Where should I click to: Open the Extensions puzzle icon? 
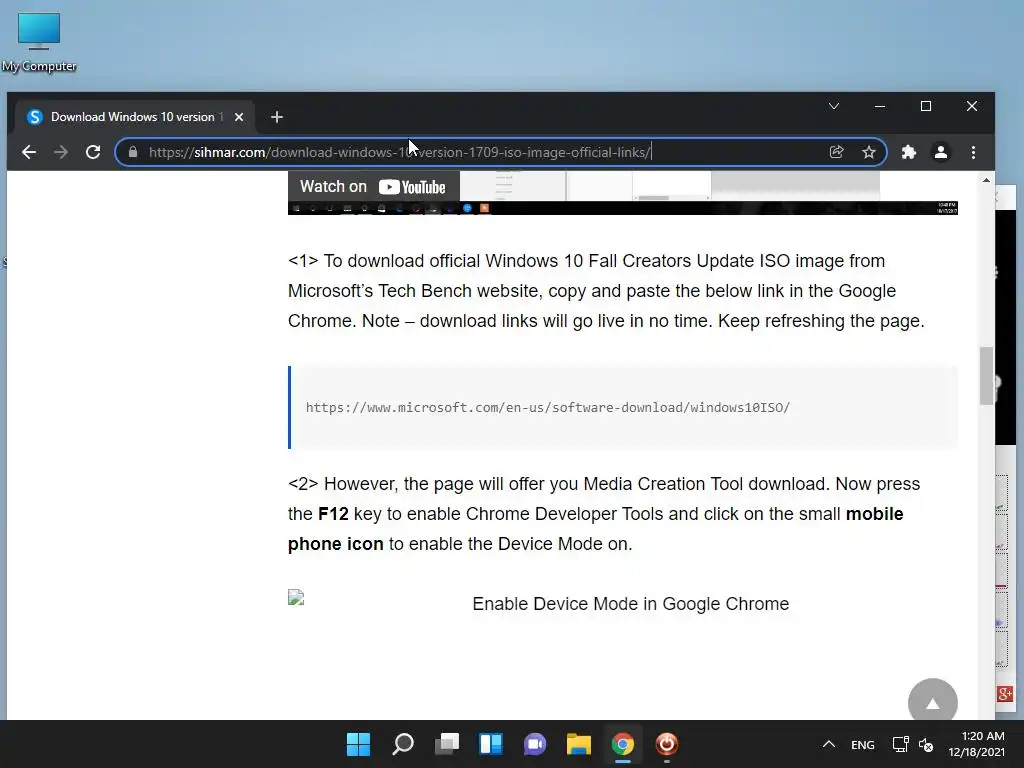[x=908, y=152]
